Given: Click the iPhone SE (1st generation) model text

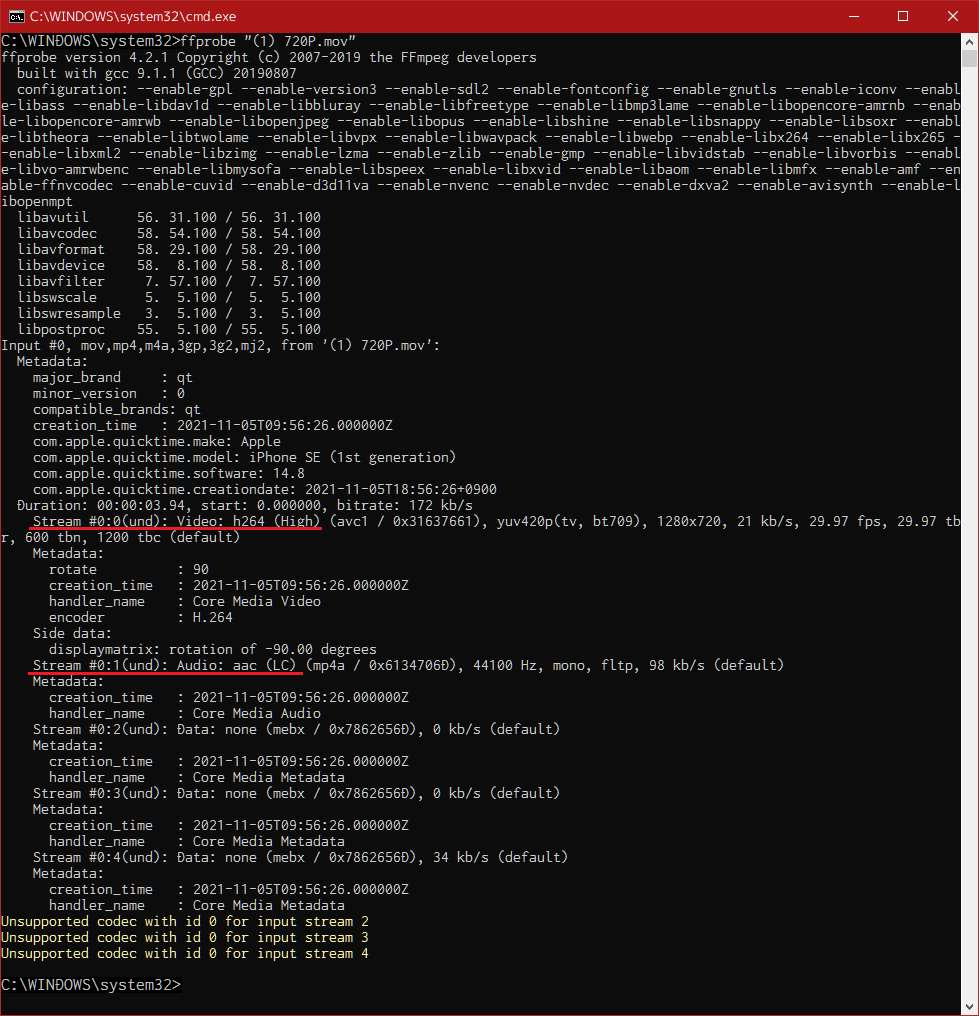Looking at the screenshot, I should click(352, 457).
